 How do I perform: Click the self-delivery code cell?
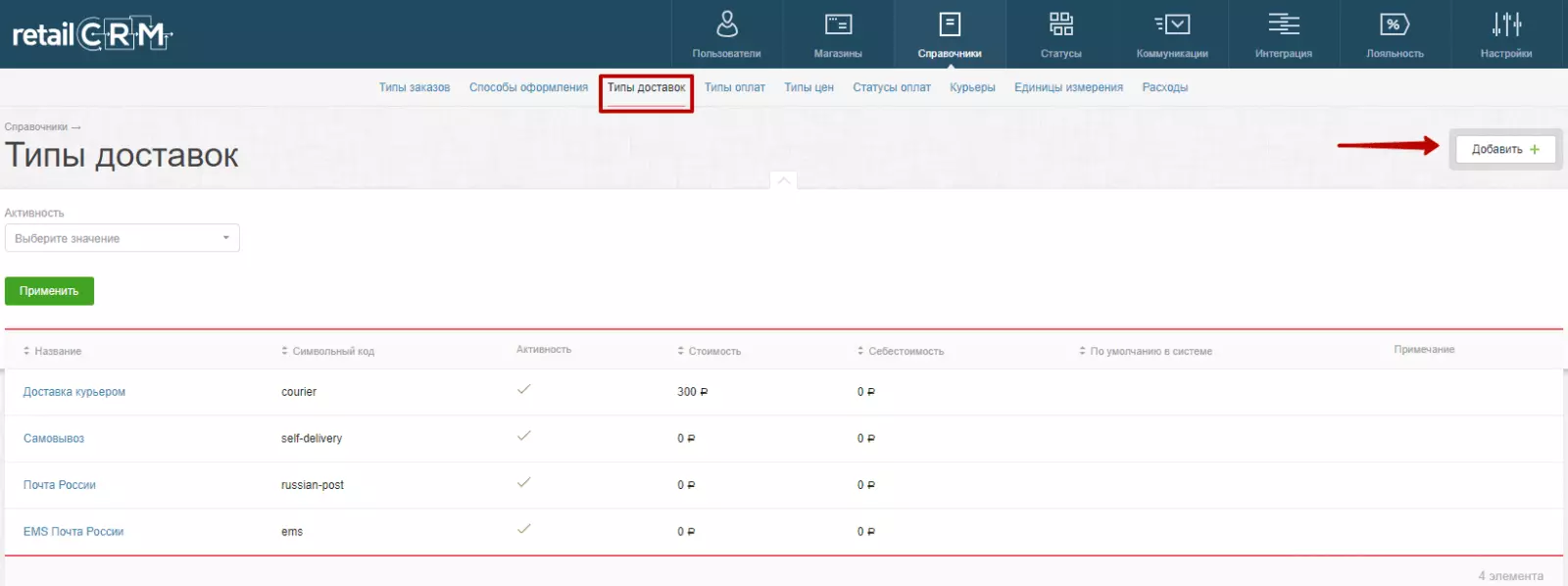pos(312,439)
